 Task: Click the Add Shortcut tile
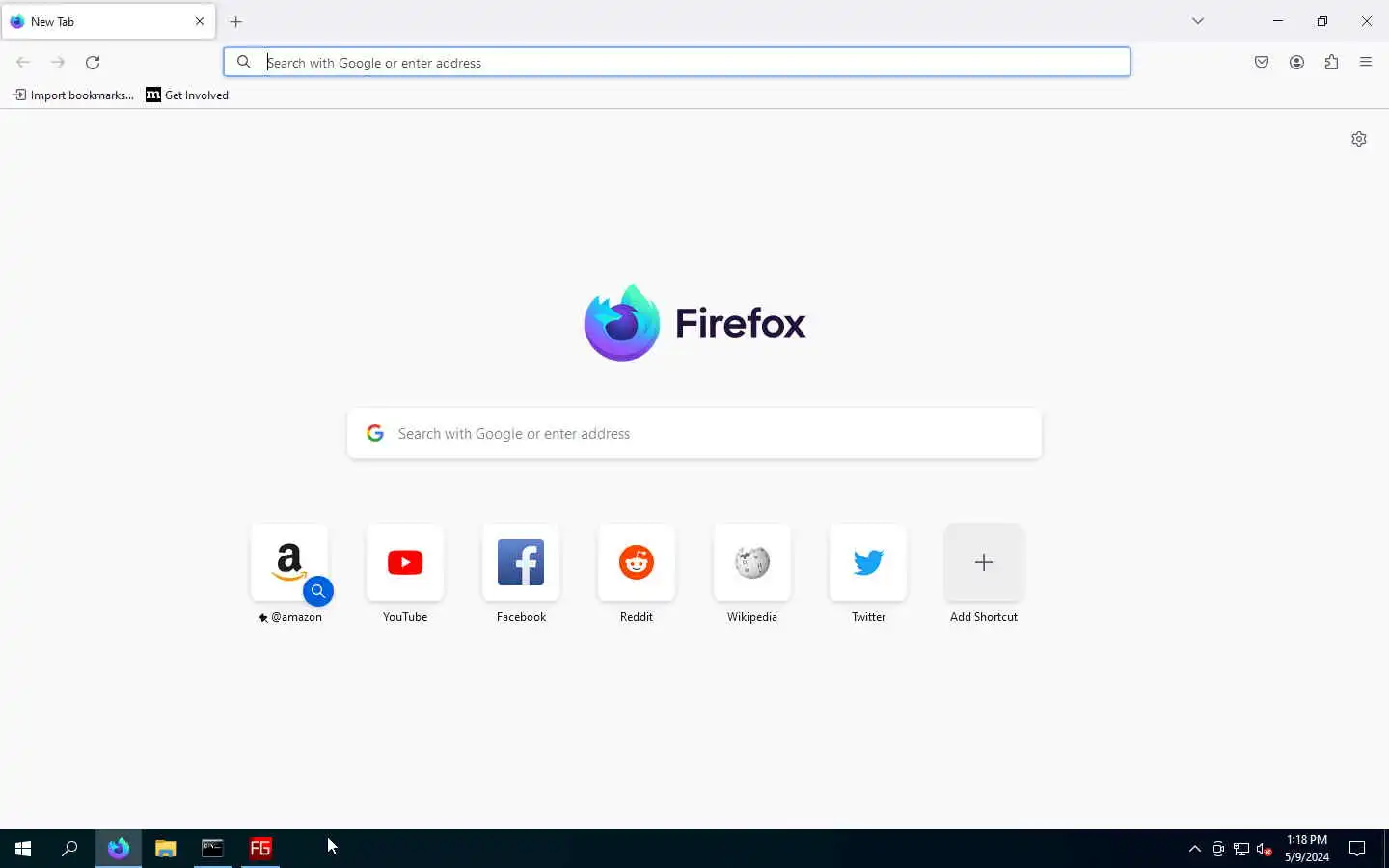(984, 562)
